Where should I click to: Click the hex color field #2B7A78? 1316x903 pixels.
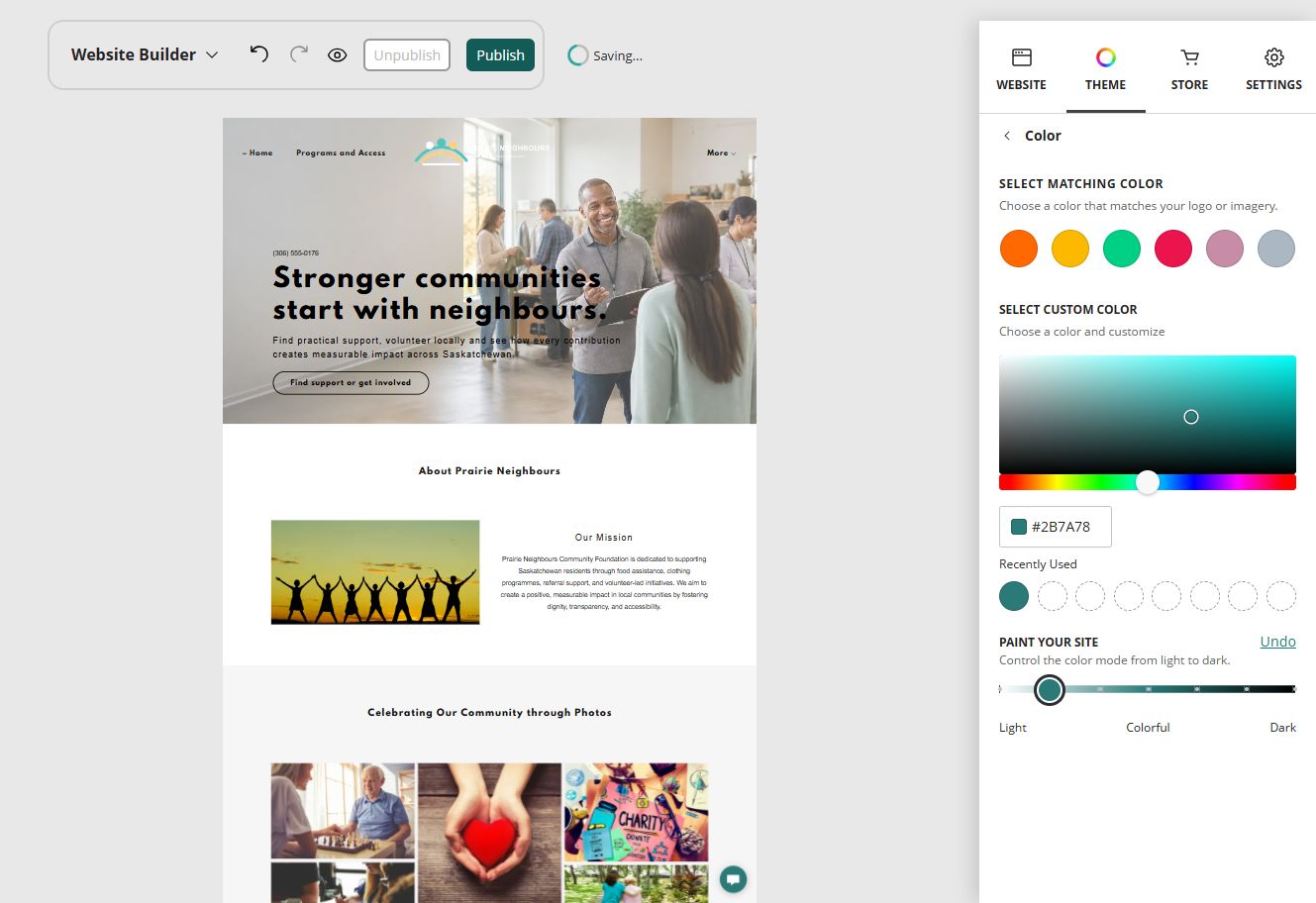click(1056, 527)
